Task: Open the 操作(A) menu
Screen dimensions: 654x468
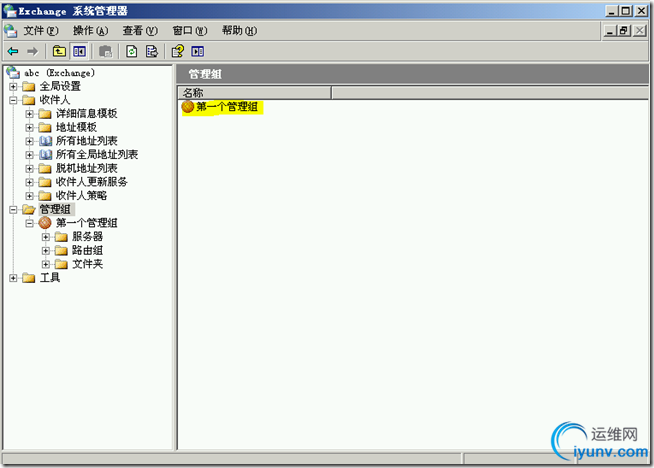Action: (x=91, y=30)
